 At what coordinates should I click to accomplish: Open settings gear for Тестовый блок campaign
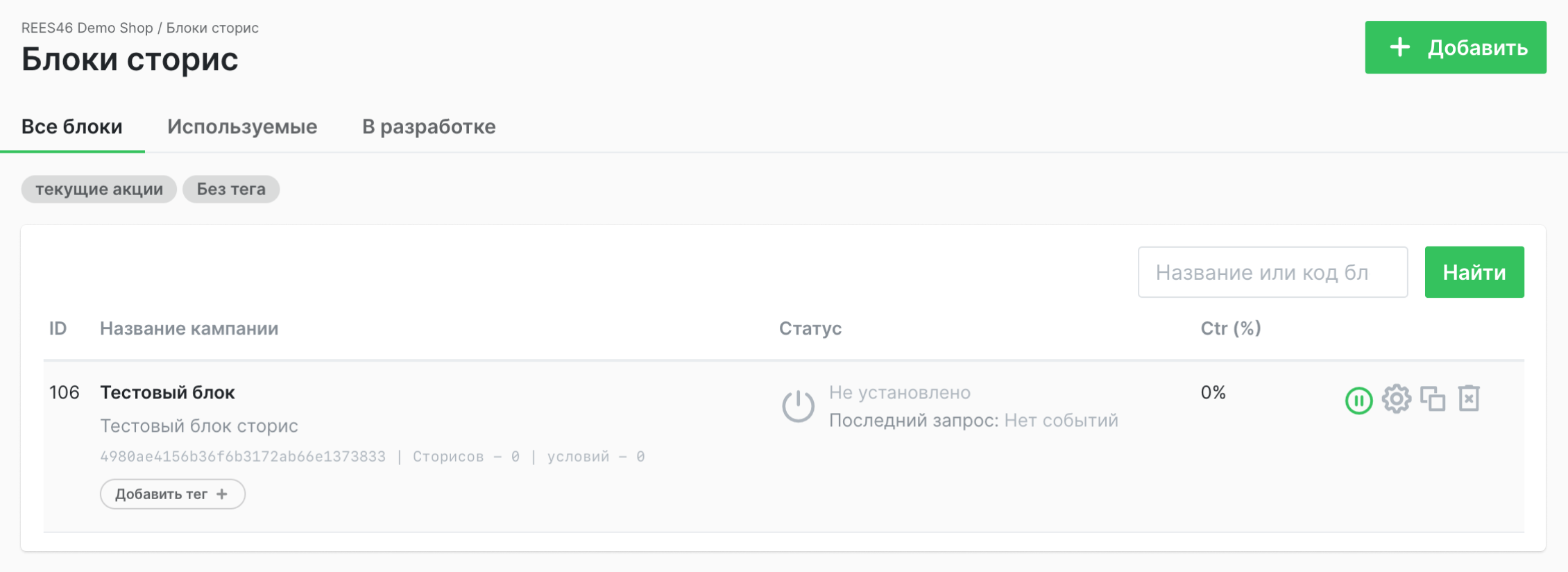[x=1397, y=398]
